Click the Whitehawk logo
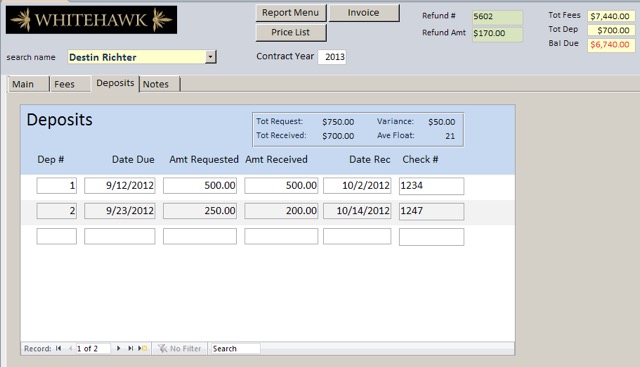 [x=91, y=20]
